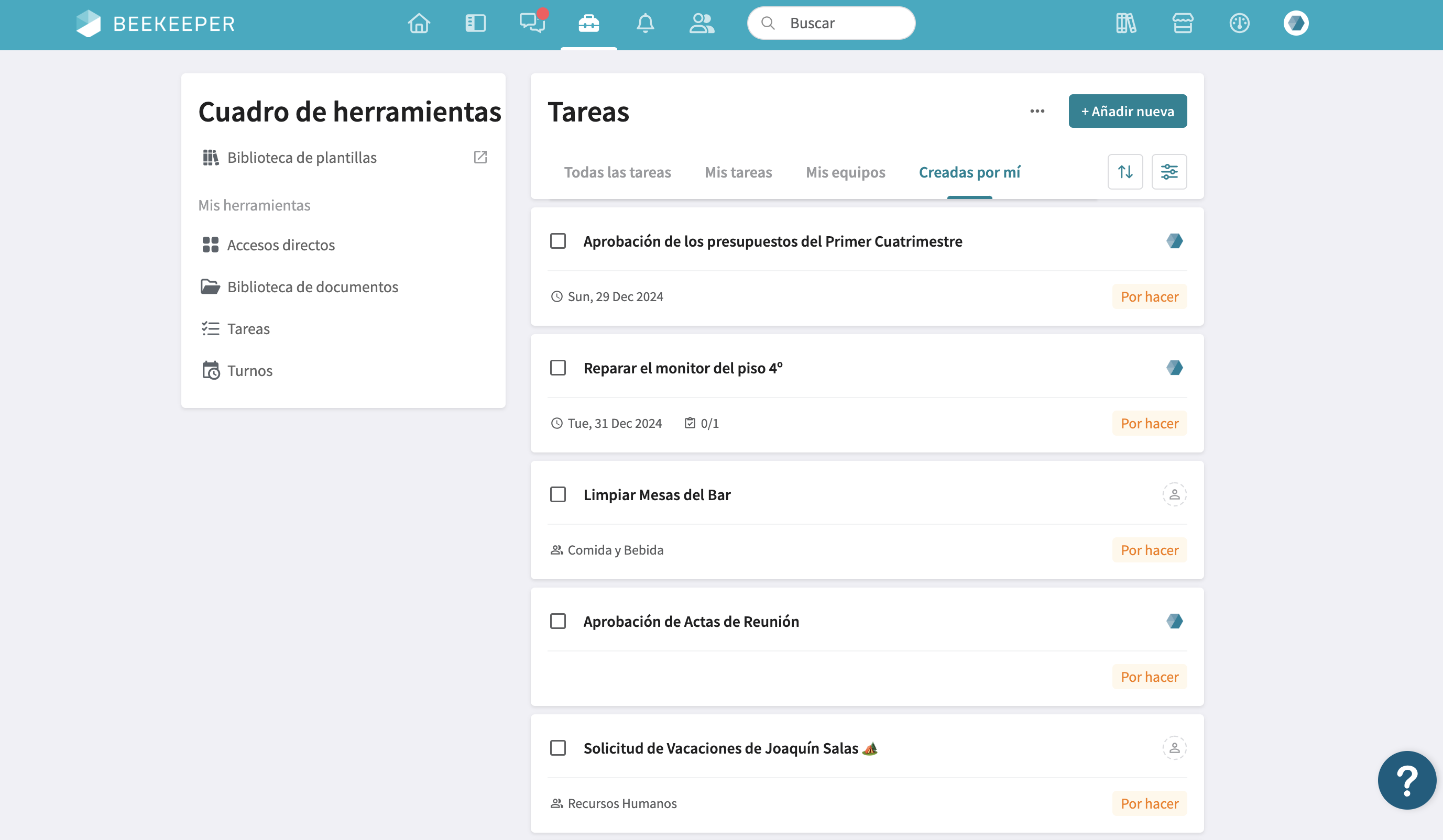Image resolution: width=1443 pixels, height=840 pixels.
Task: Switch to Todas las tareas tab
Action: coord(617,172)
